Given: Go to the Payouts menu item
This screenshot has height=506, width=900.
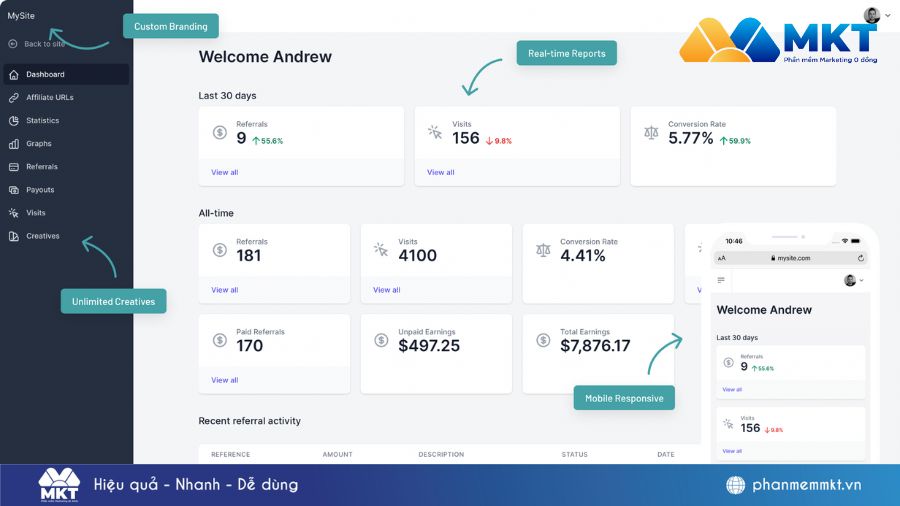Looking at the screenshot, I should coord(40,190).
